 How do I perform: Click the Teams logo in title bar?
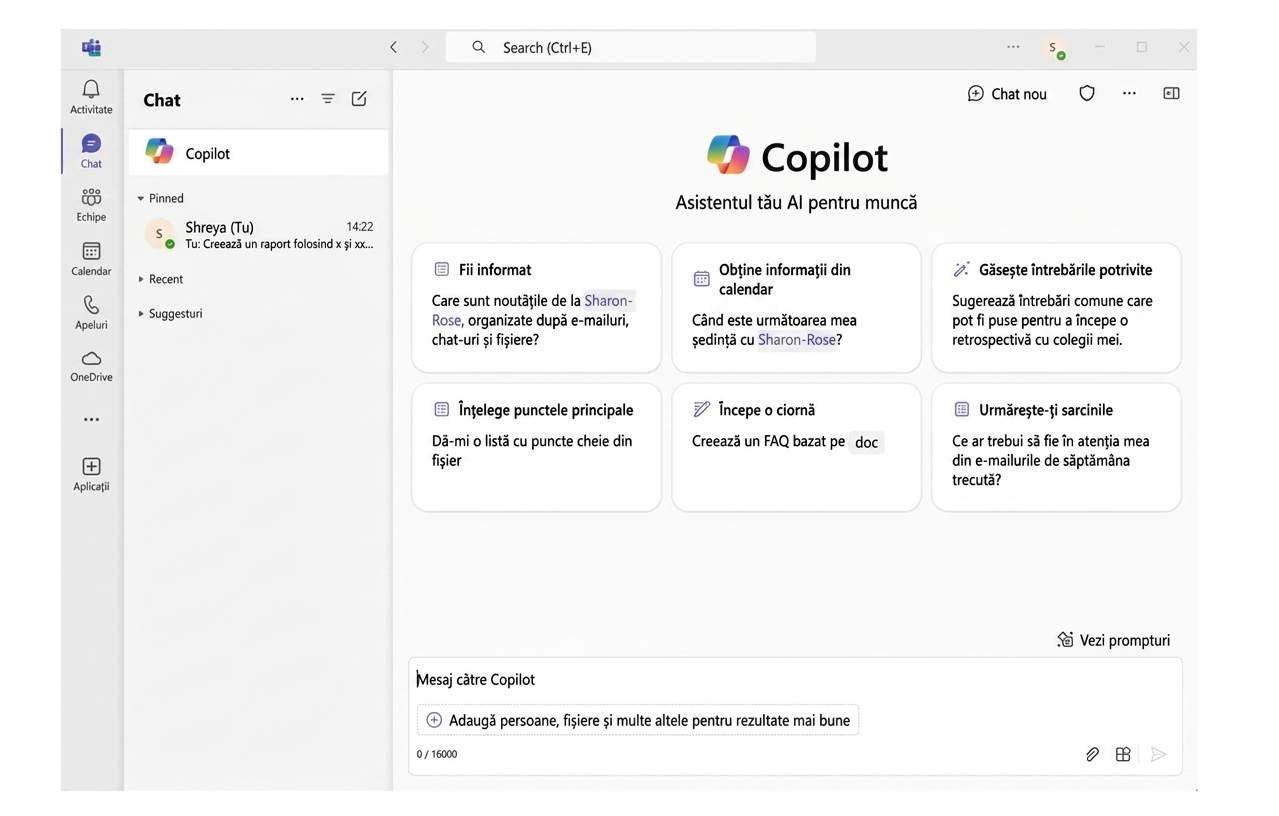click(91, 47)
